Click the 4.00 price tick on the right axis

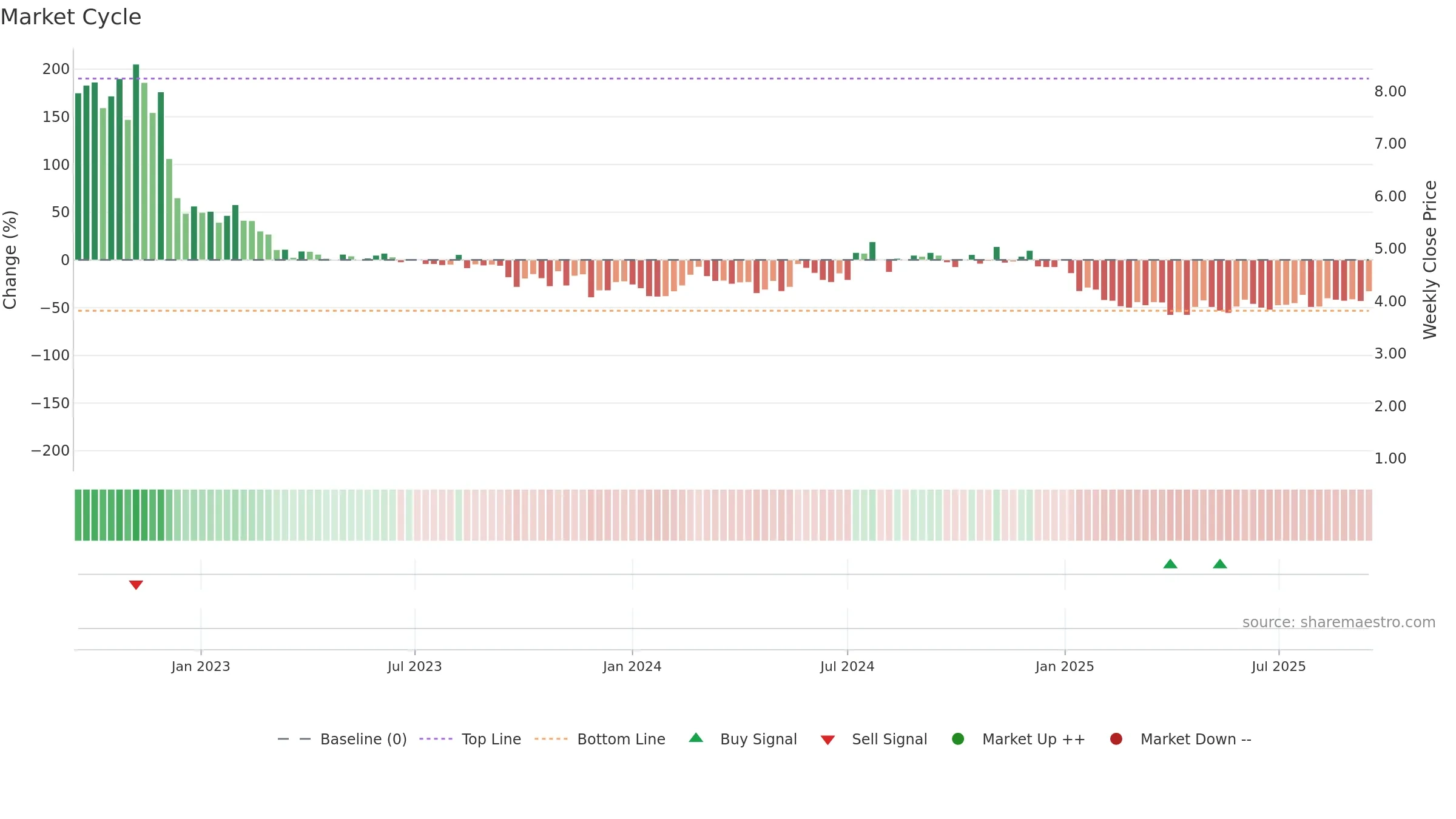click(x=1390, y=302)
